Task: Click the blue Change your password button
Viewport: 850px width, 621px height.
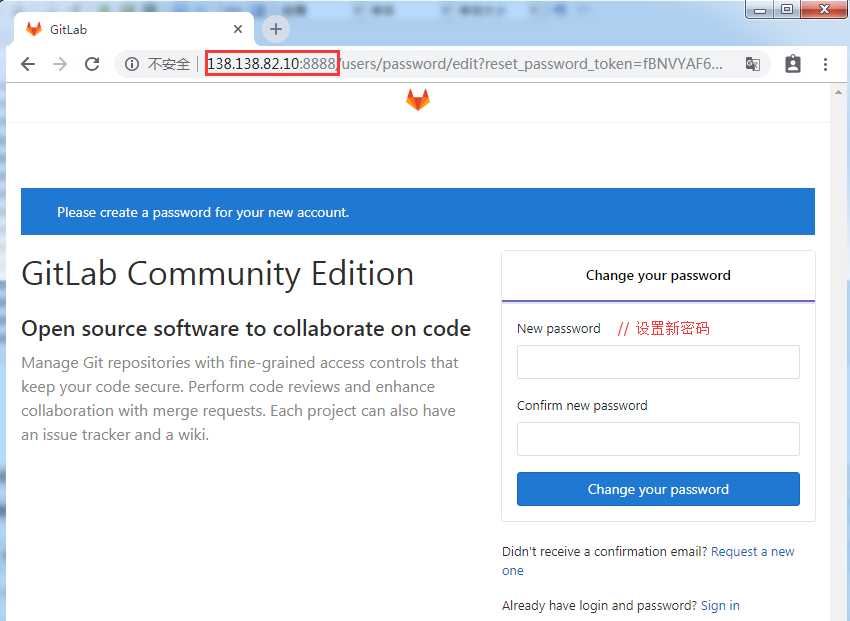Action: coord(658,489)
